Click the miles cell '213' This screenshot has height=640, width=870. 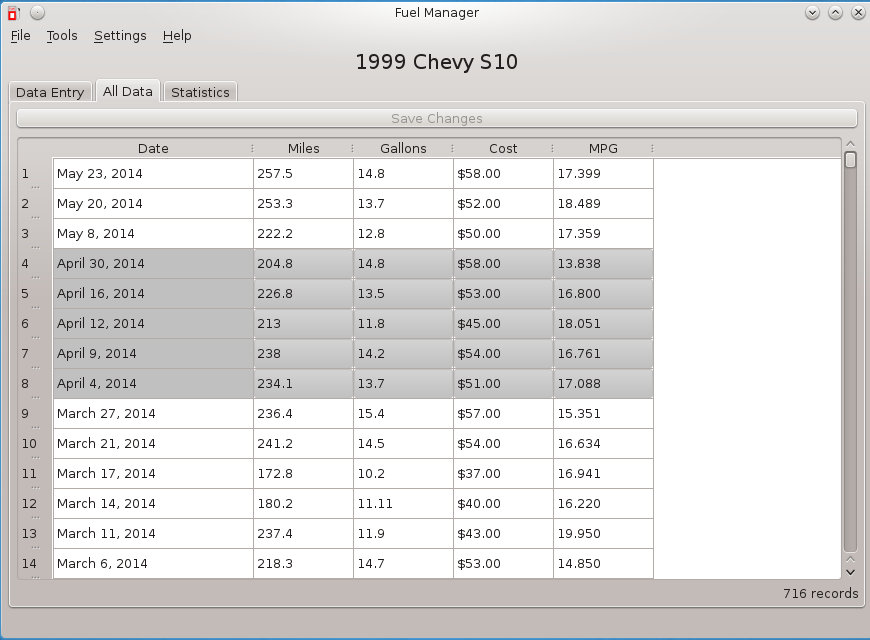click(304, 324)
